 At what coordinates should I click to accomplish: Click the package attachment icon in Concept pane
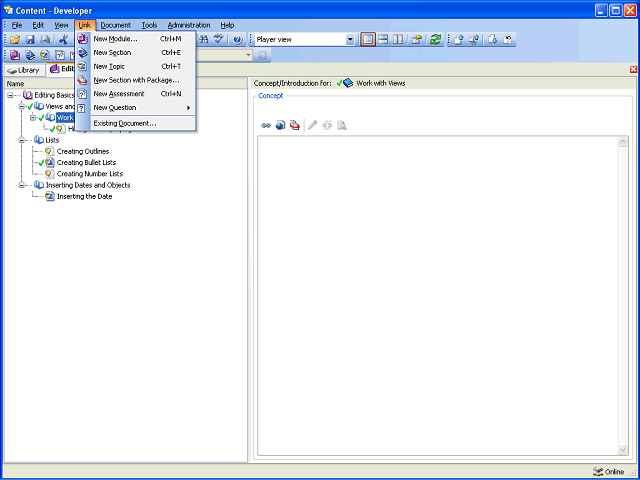click(x=295, y=125)
